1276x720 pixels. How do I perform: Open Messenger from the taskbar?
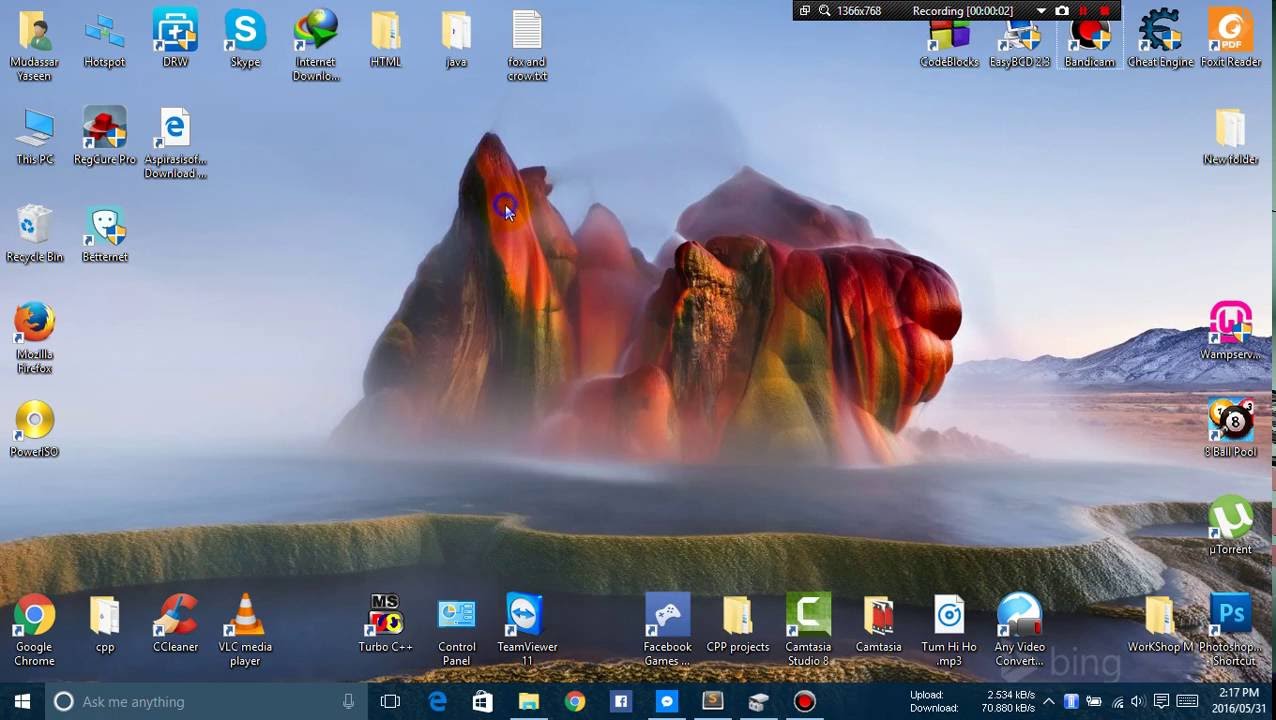tap(666, 701)
